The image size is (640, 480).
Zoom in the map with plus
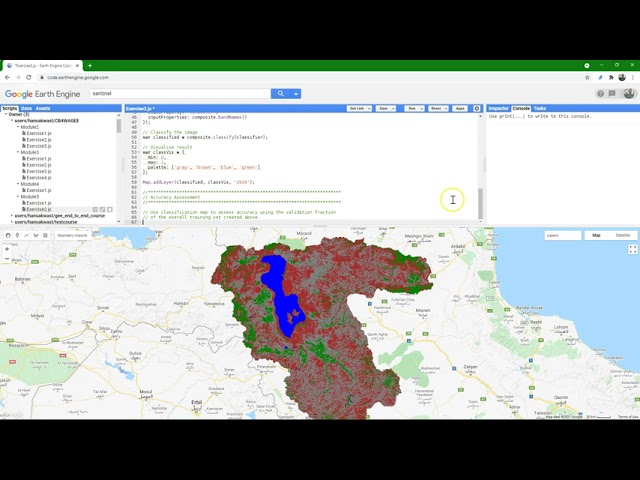click(x=7, y=249)
